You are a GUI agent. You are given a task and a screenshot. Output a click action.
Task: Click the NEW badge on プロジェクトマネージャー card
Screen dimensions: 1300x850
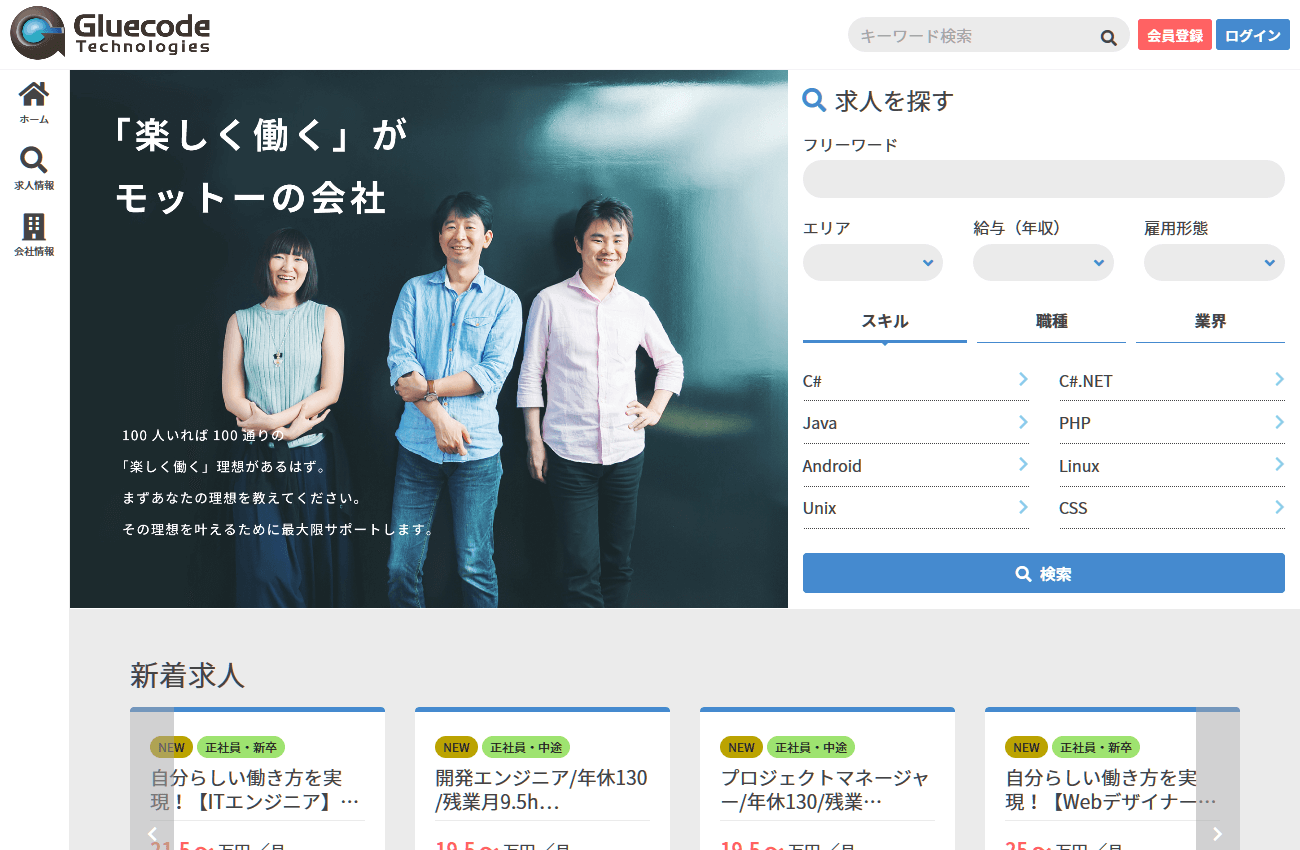click(x=741, y=747)
